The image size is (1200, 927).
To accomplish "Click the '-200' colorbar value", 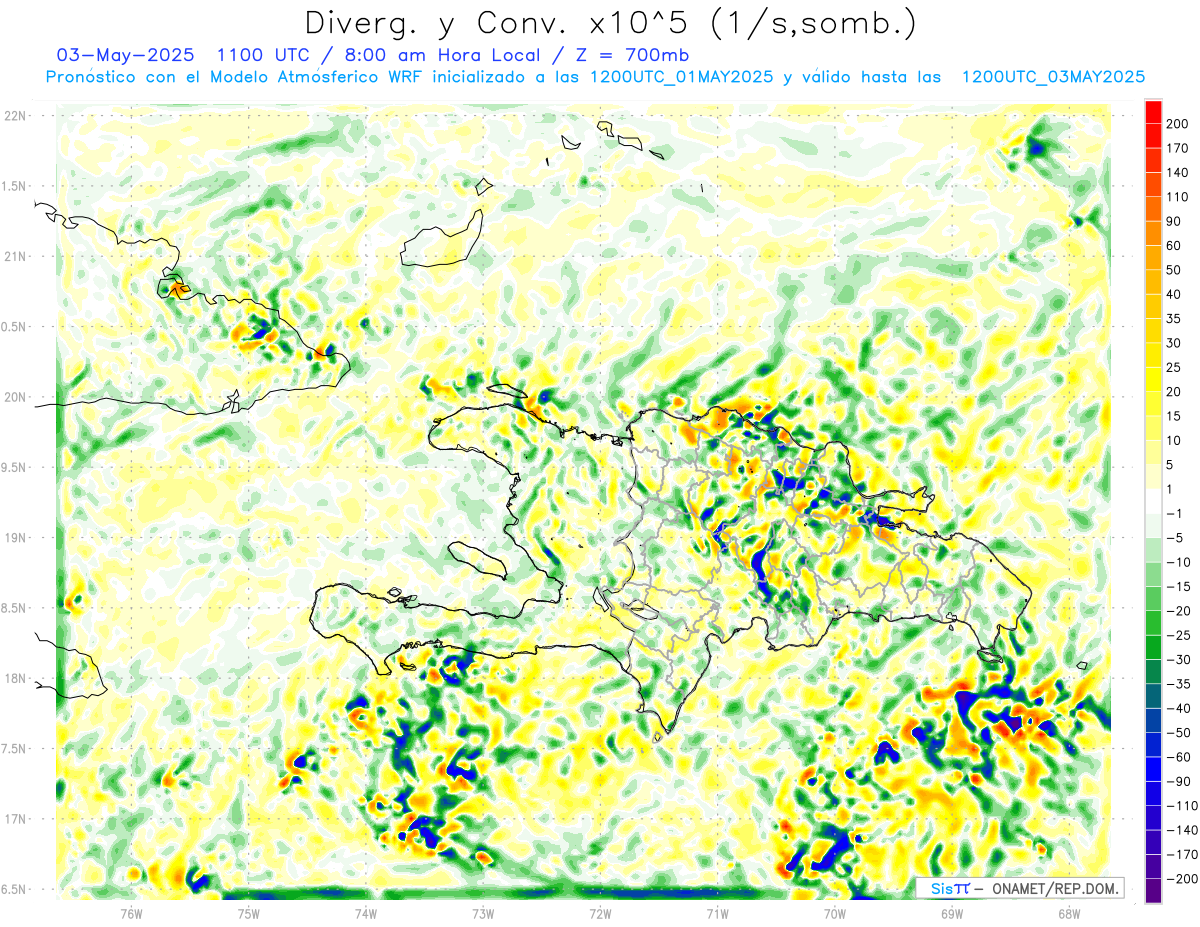I will click(1184, 879).
